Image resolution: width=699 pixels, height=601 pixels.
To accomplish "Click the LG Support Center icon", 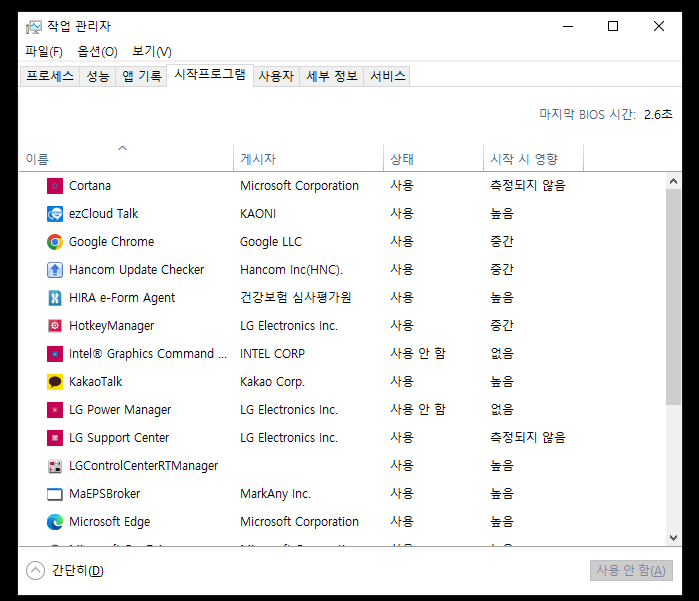I will (x=55, y=438).
